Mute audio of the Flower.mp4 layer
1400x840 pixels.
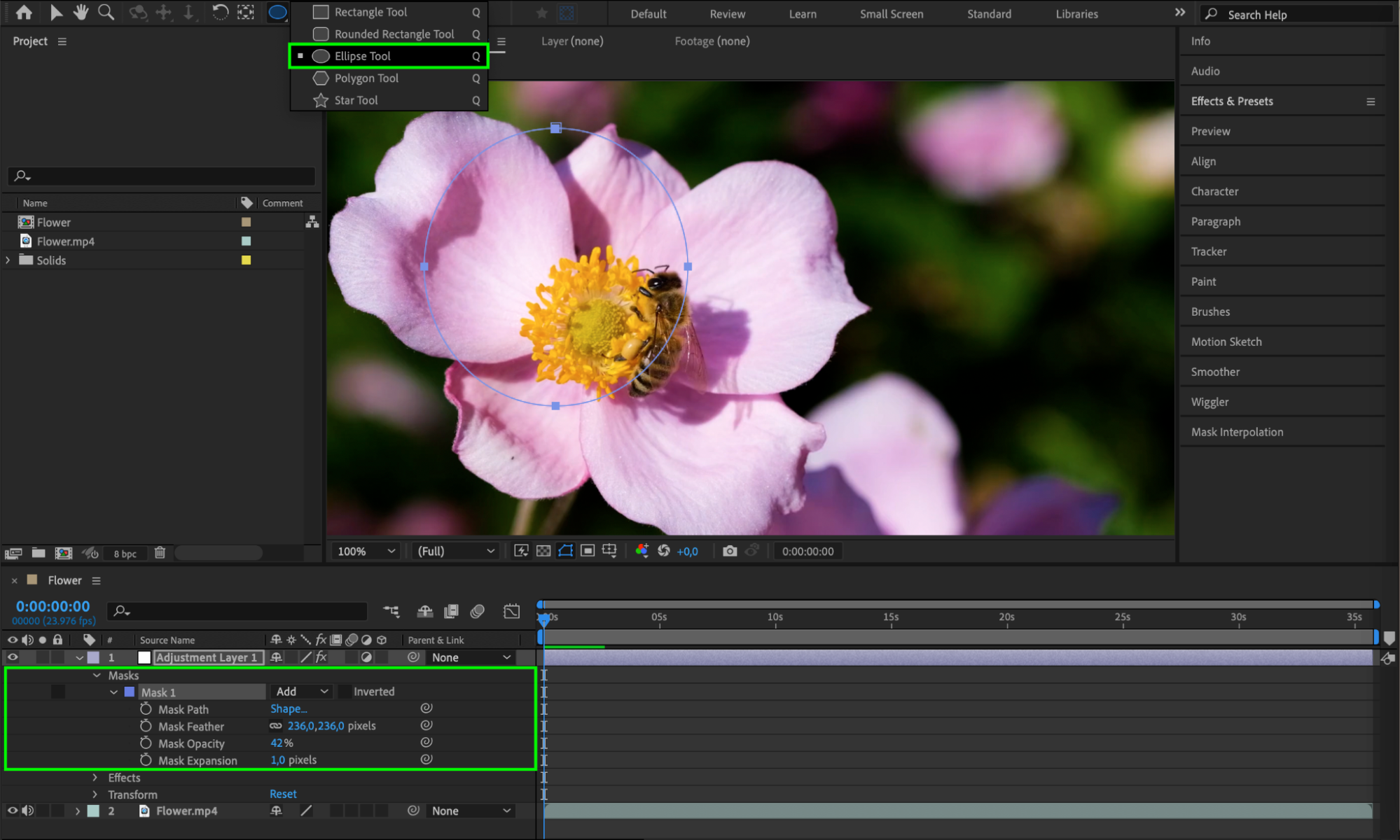pos(28,811)
